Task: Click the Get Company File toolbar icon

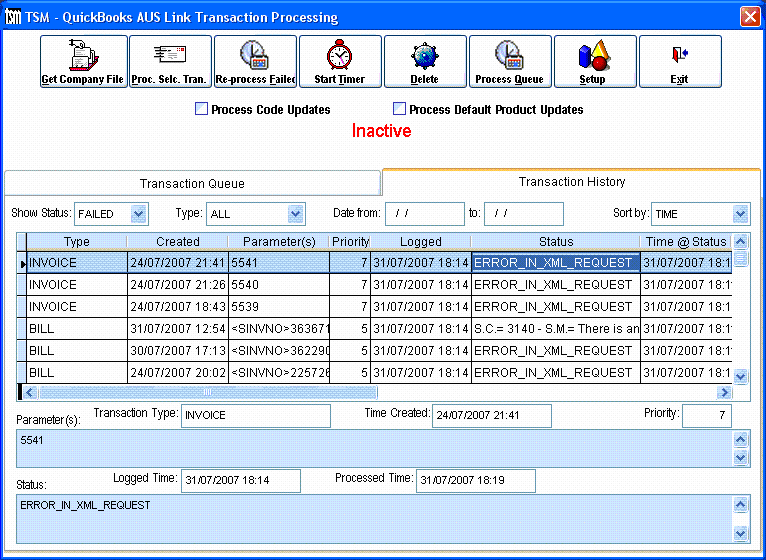Action: (83, 61)
